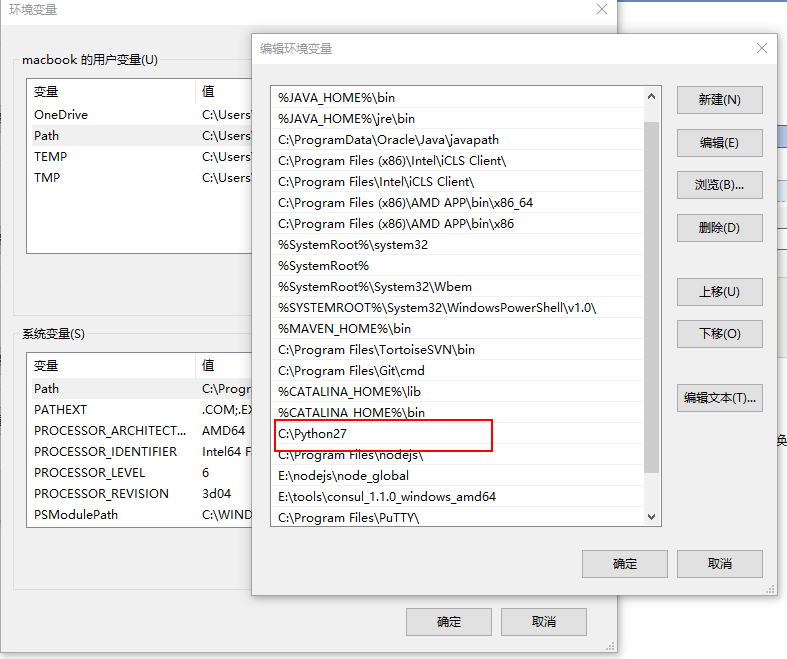Select the %SystemRoot%\system32 entry
Viewport: 787px width, 659px height.
457,245
